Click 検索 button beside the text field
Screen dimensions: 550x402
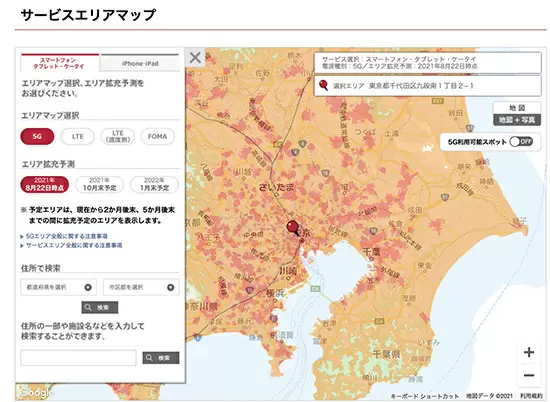coord(161,358)
